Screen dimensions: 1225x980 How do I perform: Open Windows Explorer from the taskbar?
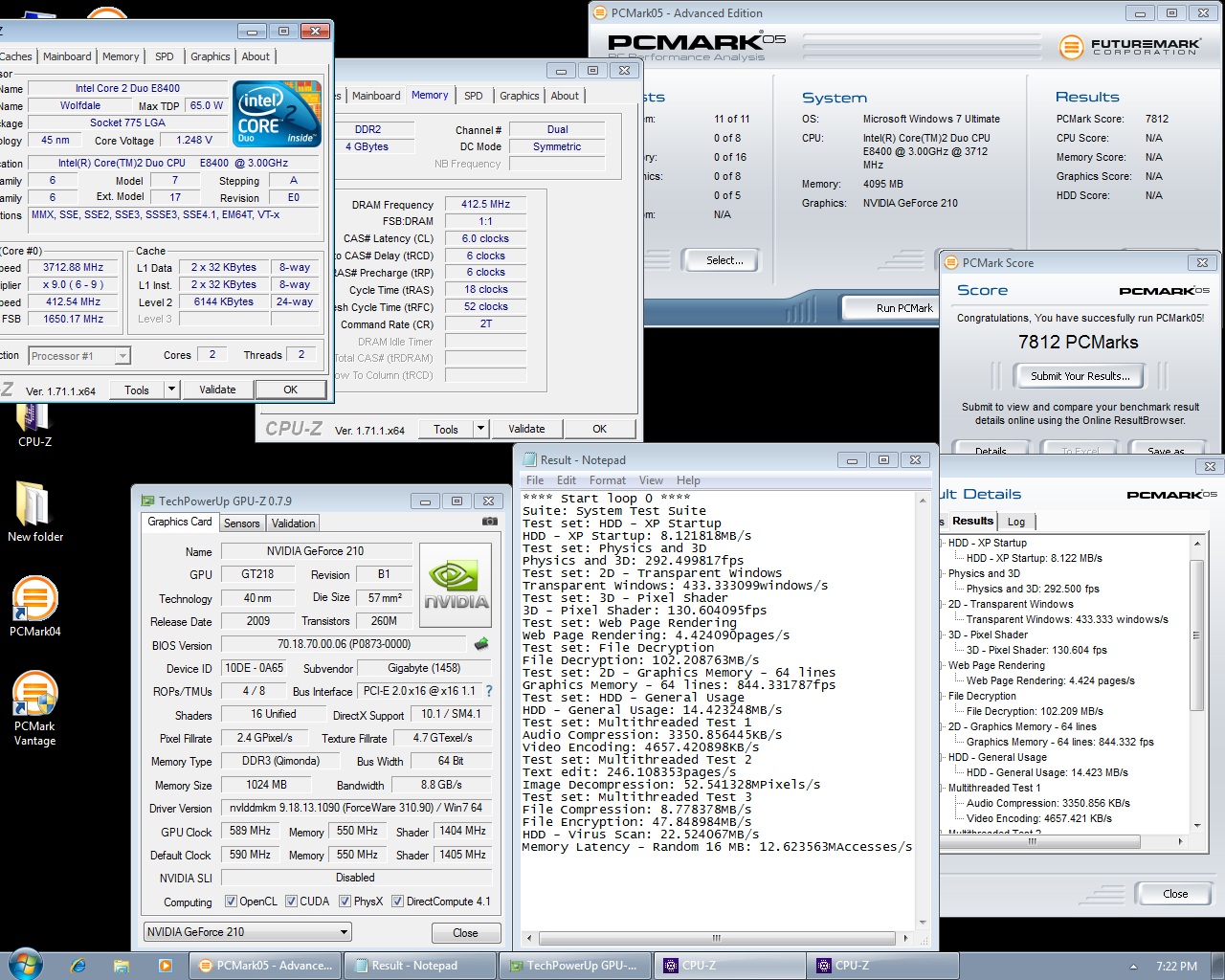click(122, 966)
